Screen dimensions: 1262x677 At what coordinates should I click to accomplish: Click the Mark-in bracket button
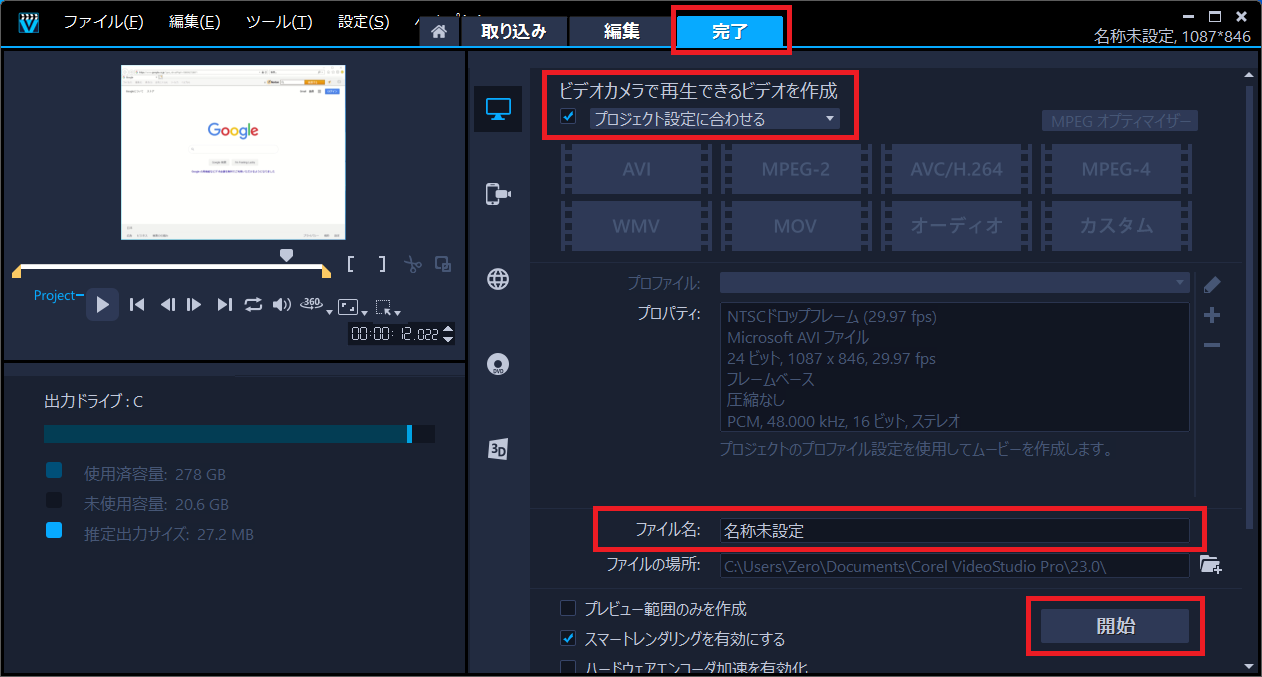point(351,264)
